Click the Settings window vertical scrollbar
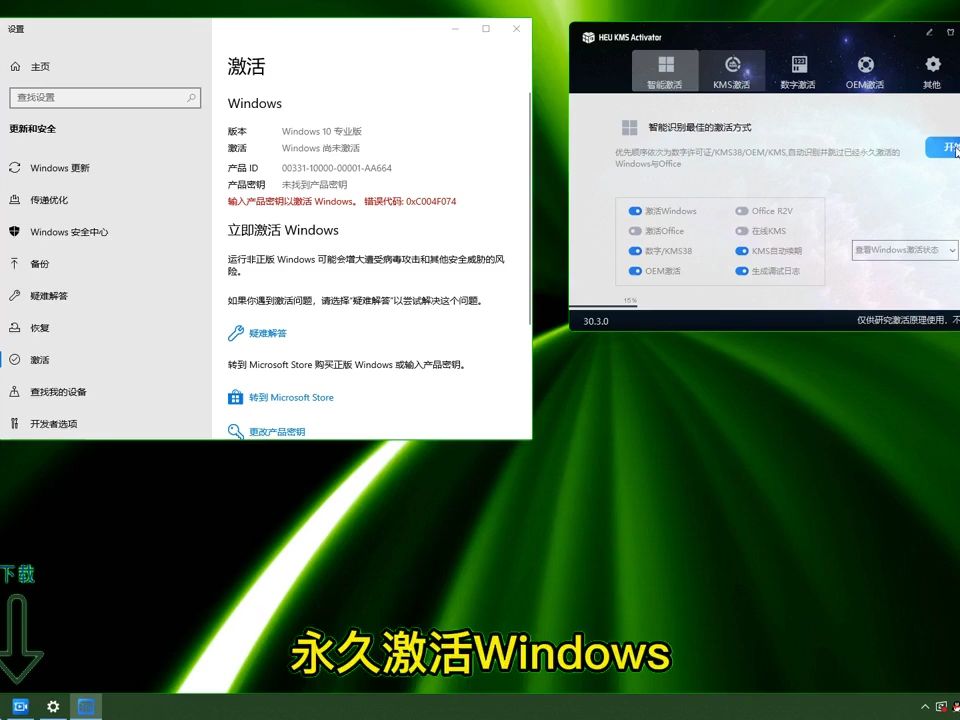The image size is (960, 720). [x=530, y=208]
